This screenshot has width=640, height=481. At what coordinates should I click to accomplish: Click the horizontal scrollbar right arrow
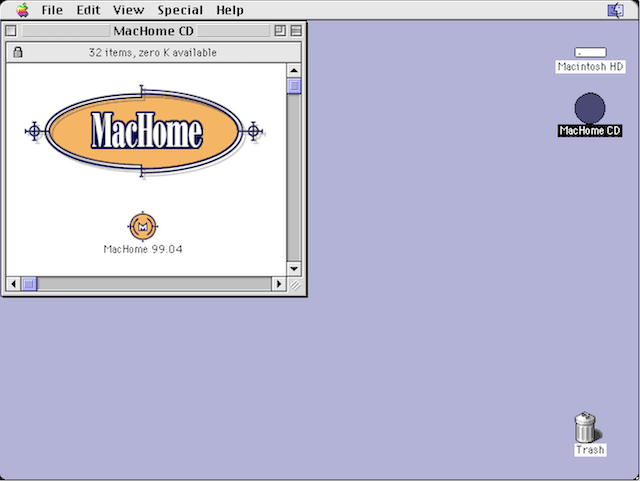pyautogui.click(x=279, y=283)
